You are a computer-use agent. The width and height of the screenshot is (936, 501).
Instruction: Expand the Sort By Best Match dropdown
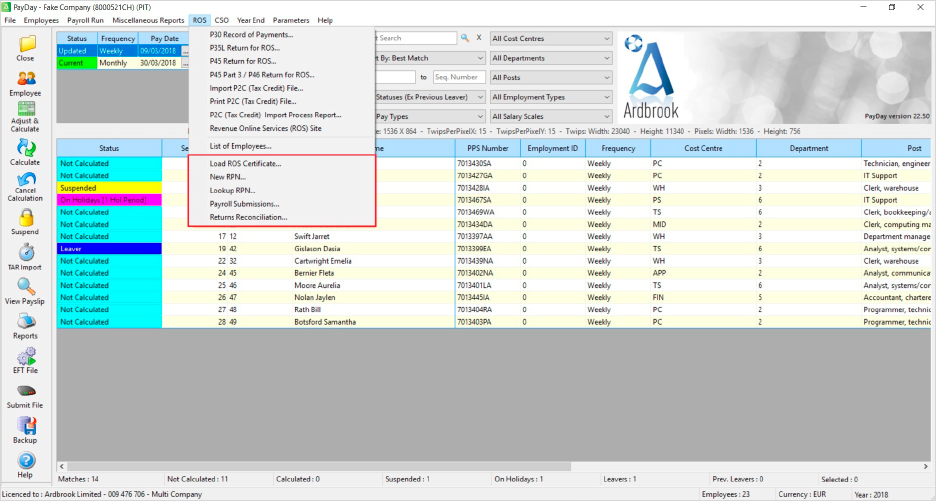(x=430, y=58)
